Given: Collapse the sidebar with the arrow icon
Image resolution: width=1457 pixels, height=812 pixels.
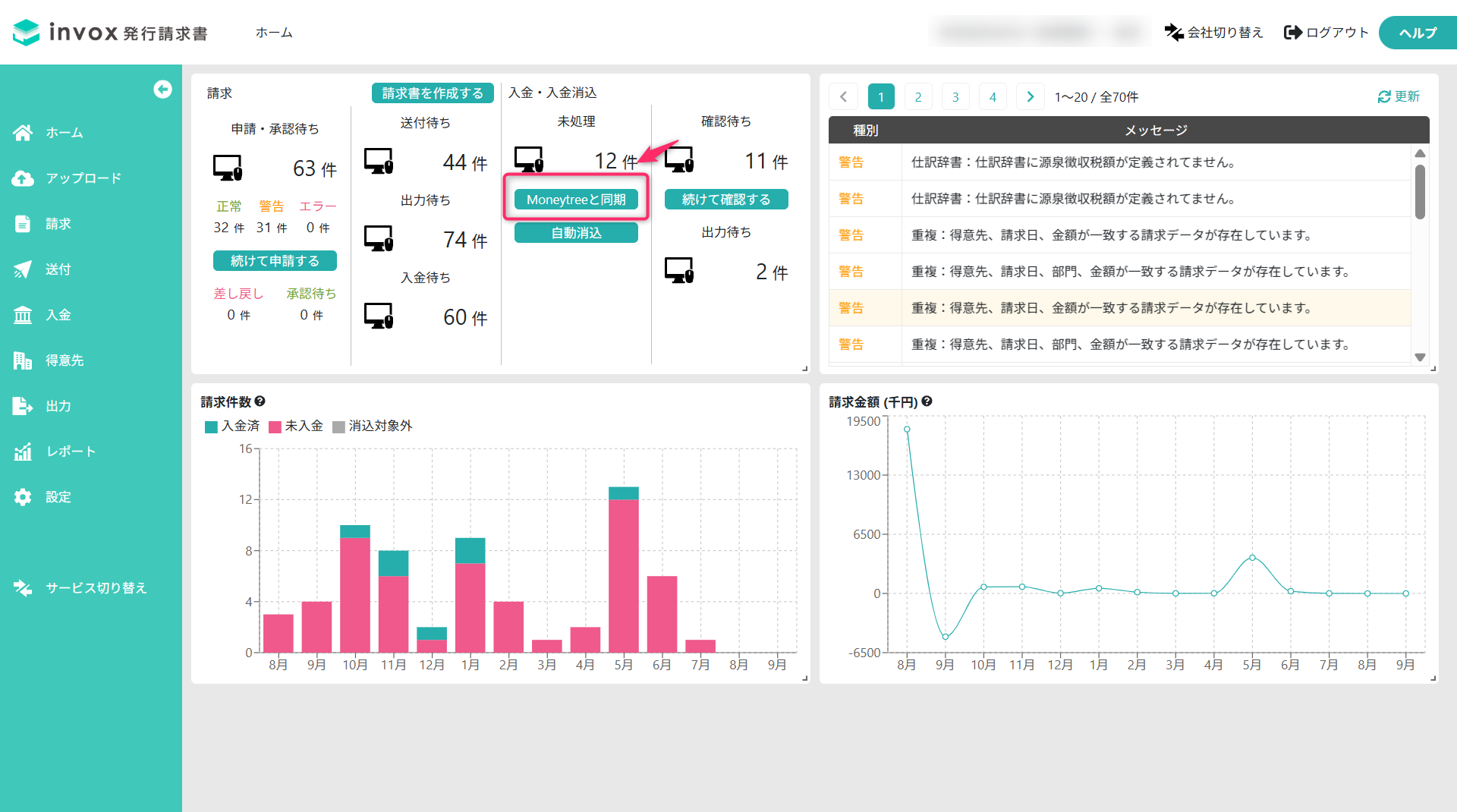Looking at the screenshot, I should coord(162,90).
